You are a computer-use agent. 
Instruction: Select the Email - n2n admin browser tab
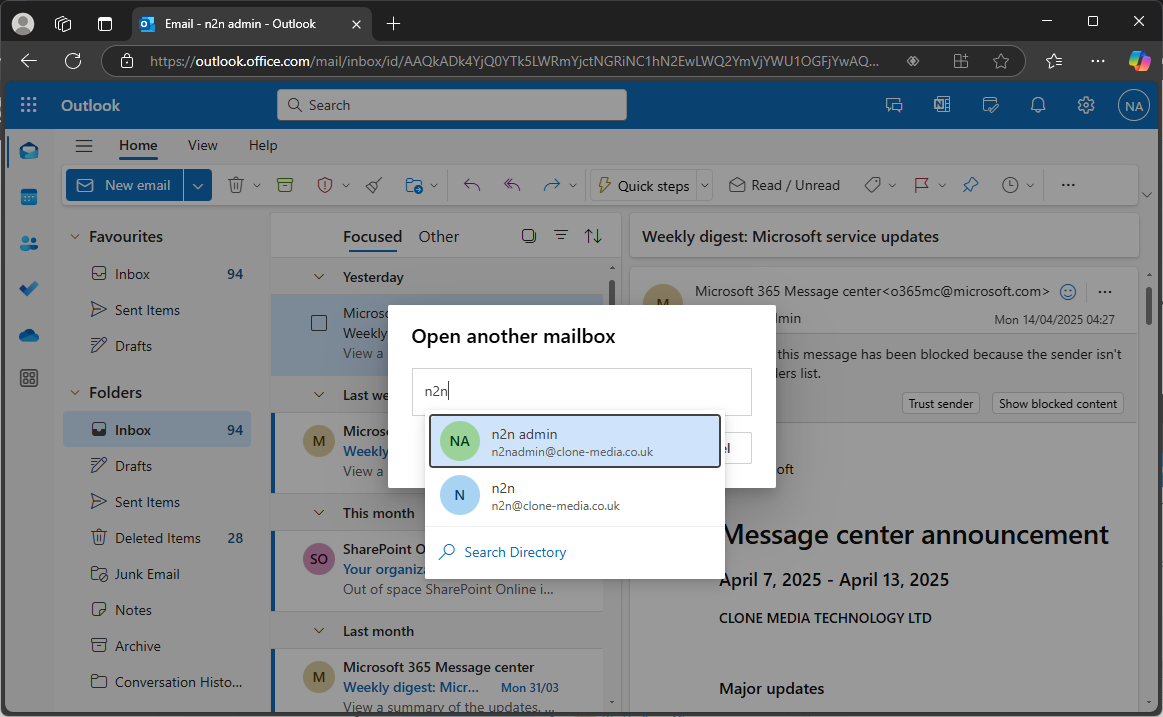[x=251, y=24]
